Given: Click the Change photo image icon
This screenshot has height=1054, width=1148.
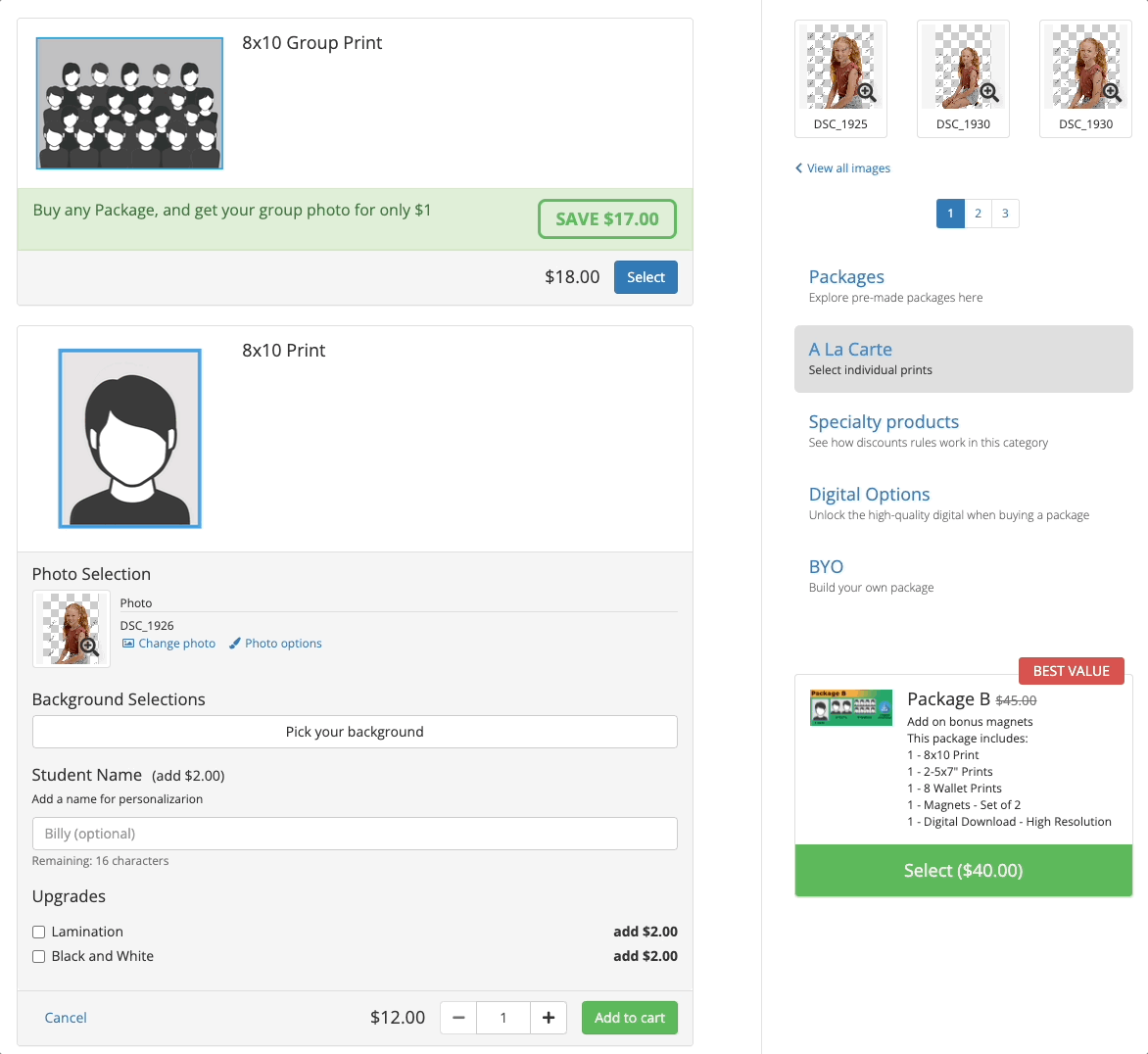Looking at the screenshot, I should (128, 644).
